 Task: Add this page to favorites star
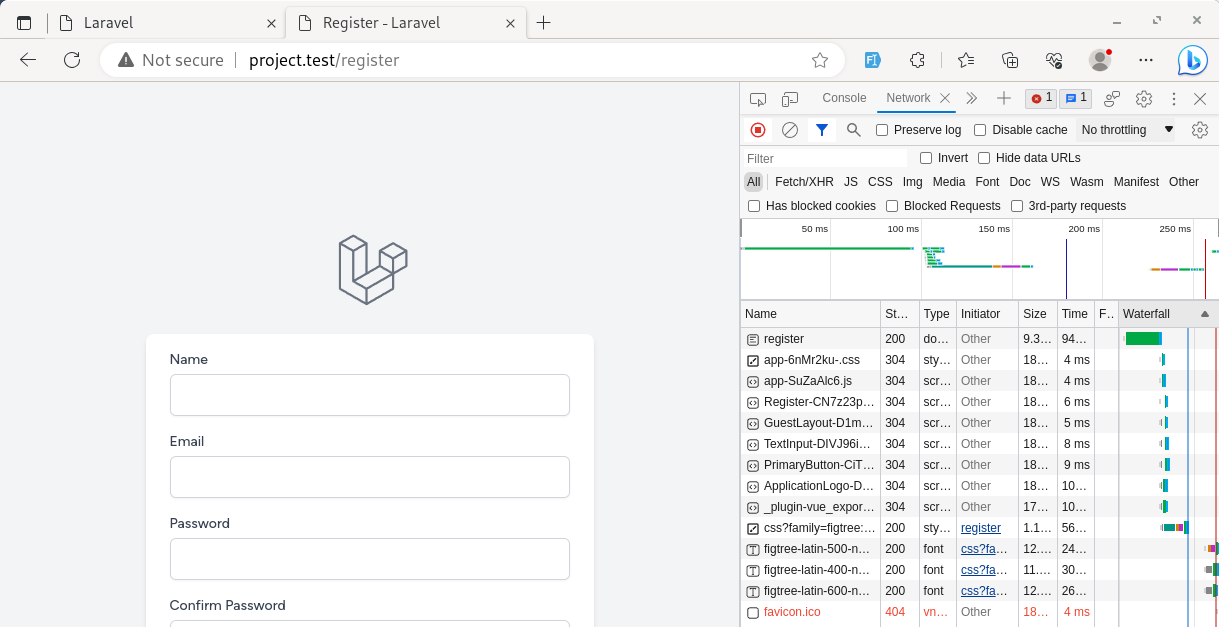[x=820, y=60]
